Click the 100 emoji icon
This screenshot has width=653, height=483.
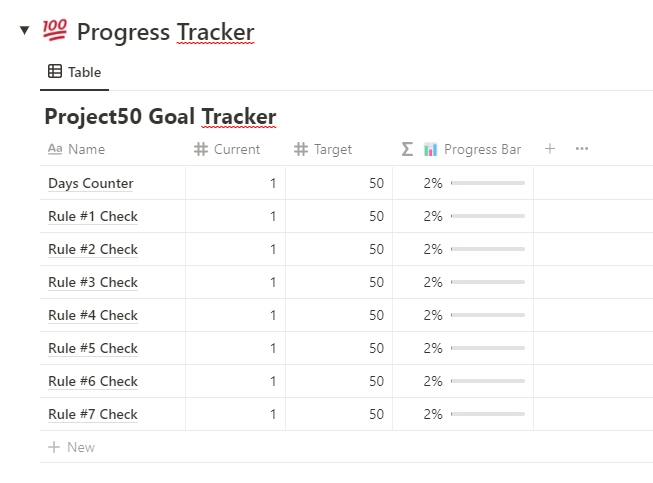tap(55, 32)
